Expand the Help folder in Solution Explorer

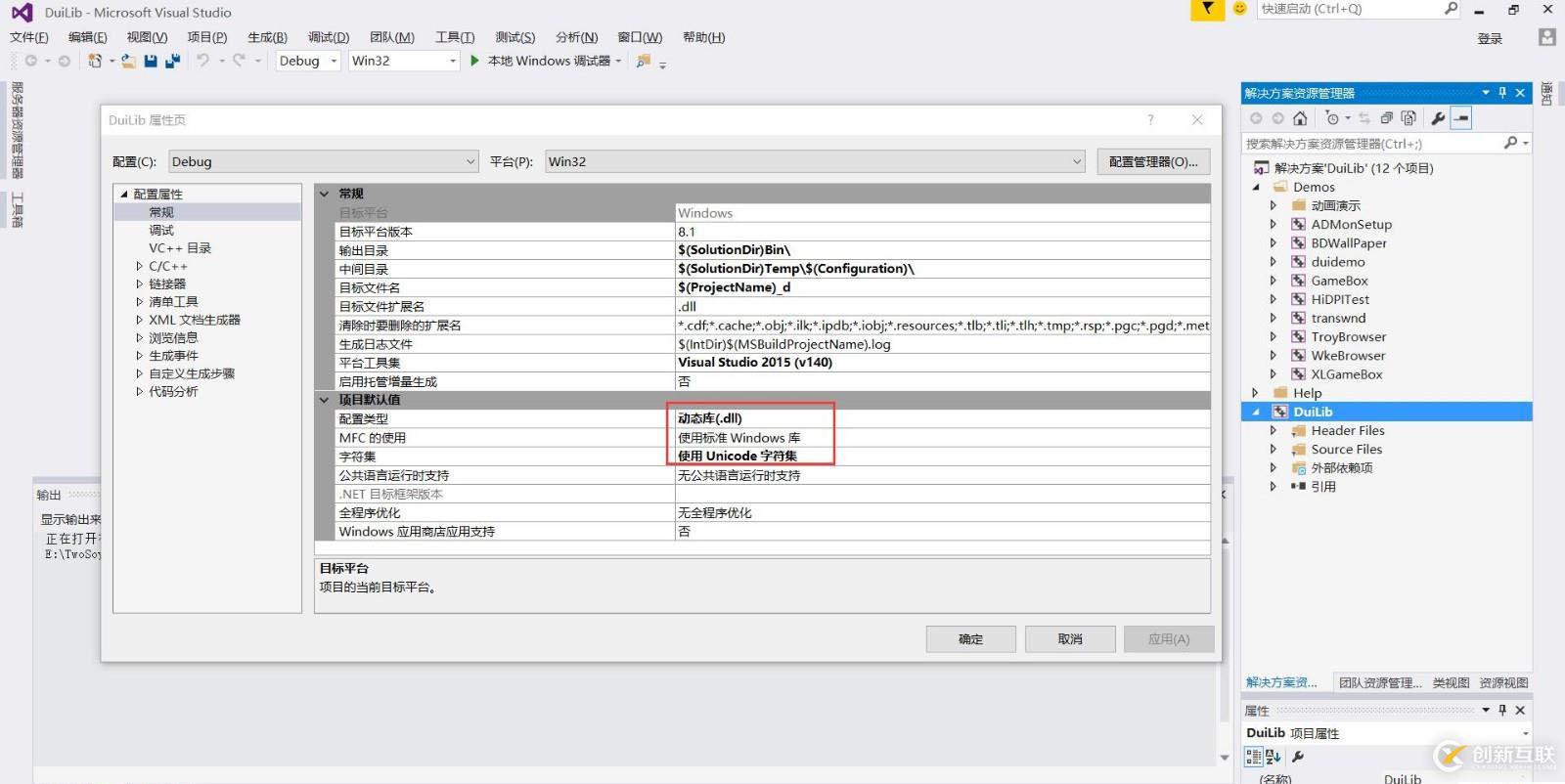1256,393
